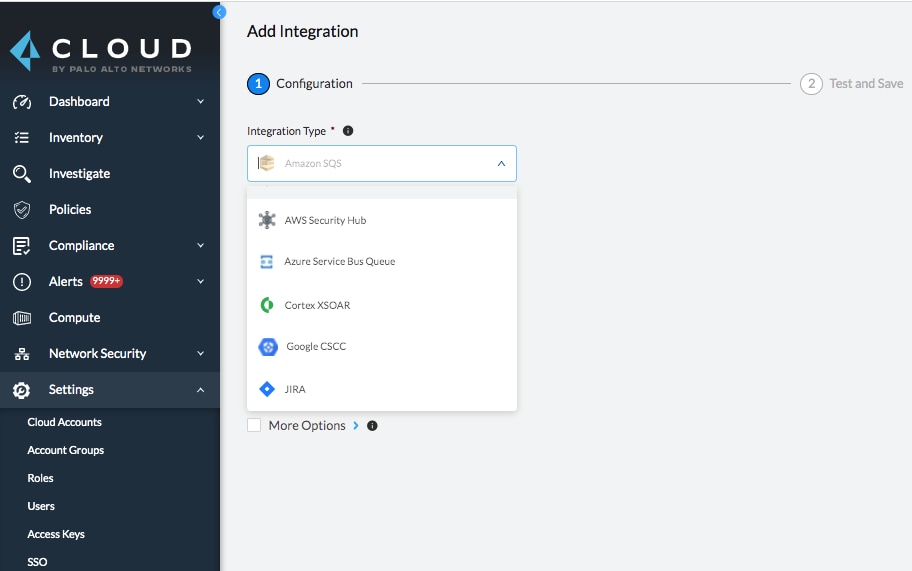
Task: Expand the Network Security chevron
Action: pyautogui.click(x=200, y=354)
